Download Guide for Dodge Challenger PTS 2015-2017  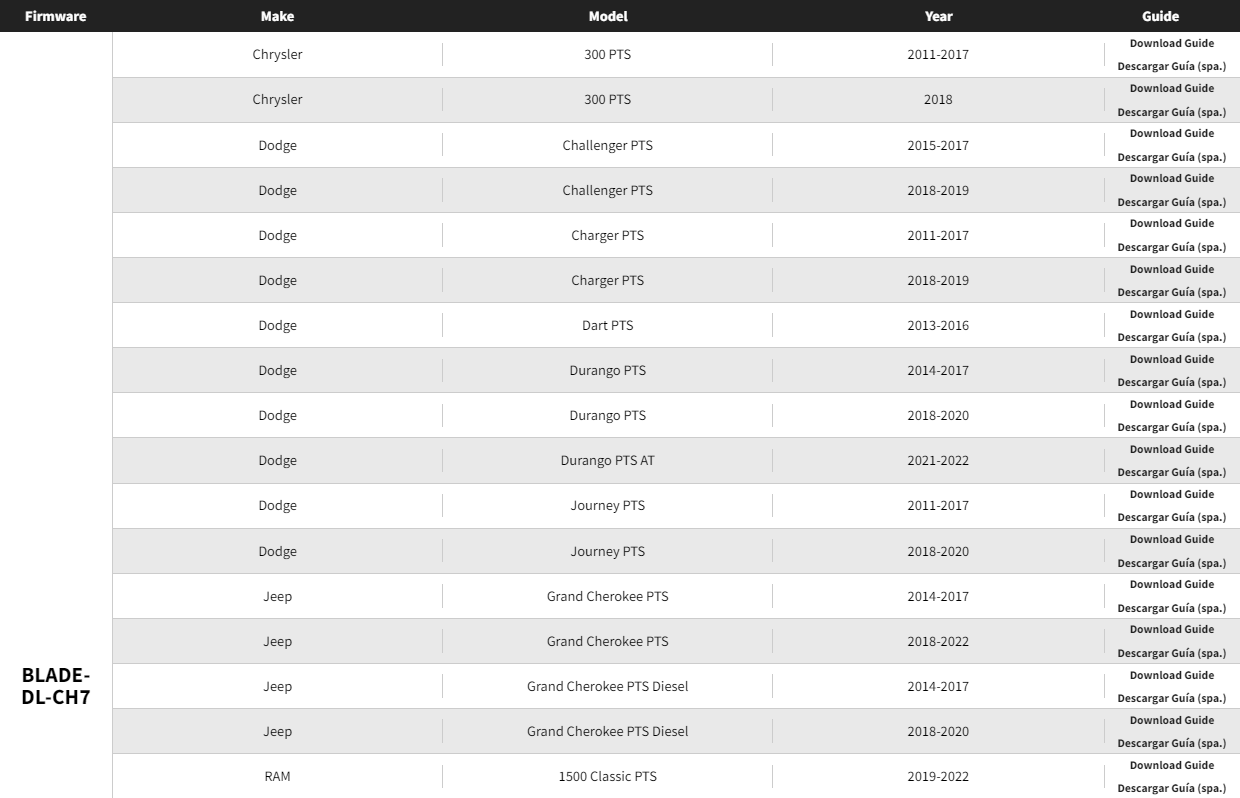[x=1171, y=133]
